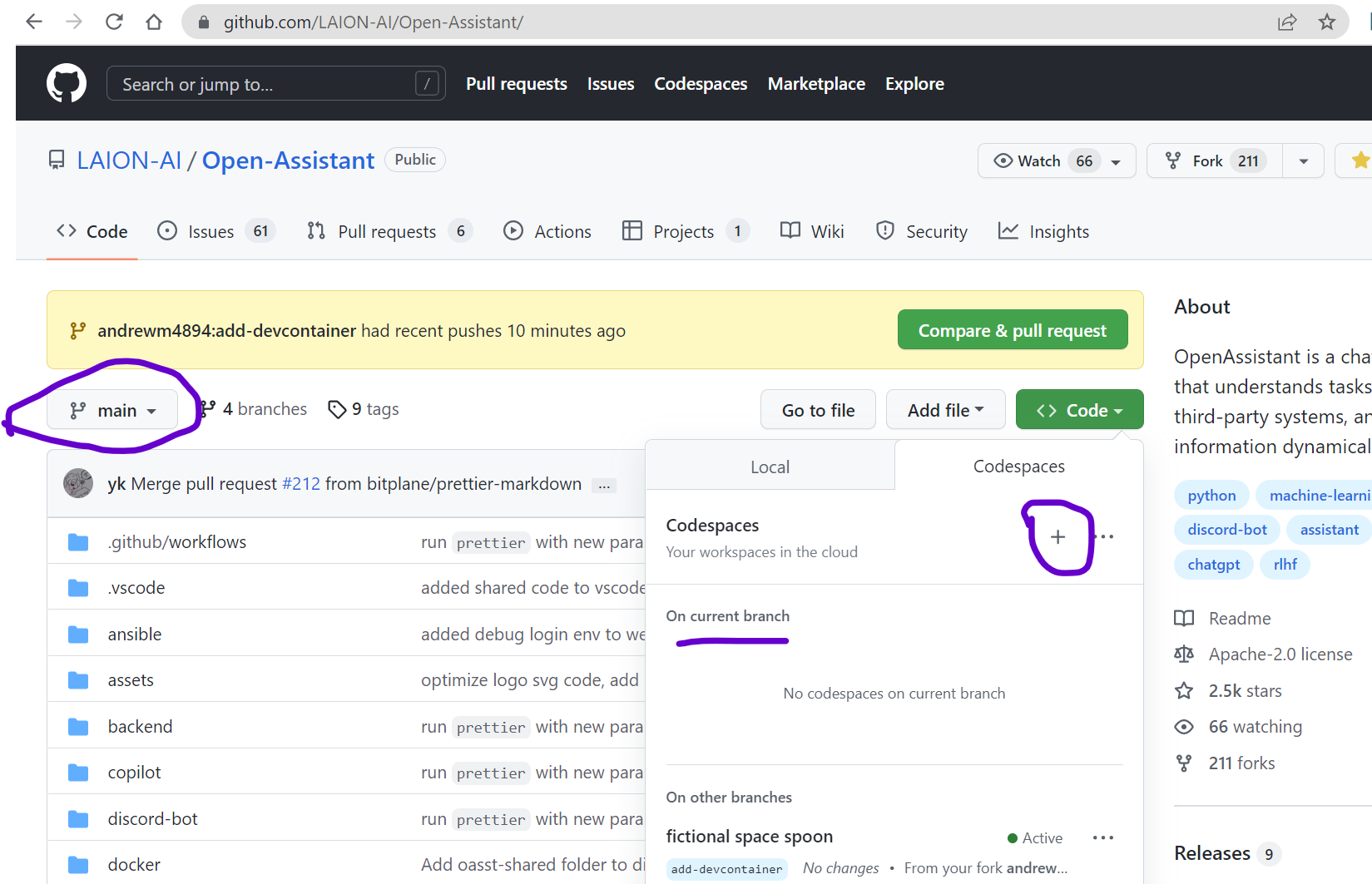
Task: Open the Wiki tab
Action: click(x=812, y=231)
